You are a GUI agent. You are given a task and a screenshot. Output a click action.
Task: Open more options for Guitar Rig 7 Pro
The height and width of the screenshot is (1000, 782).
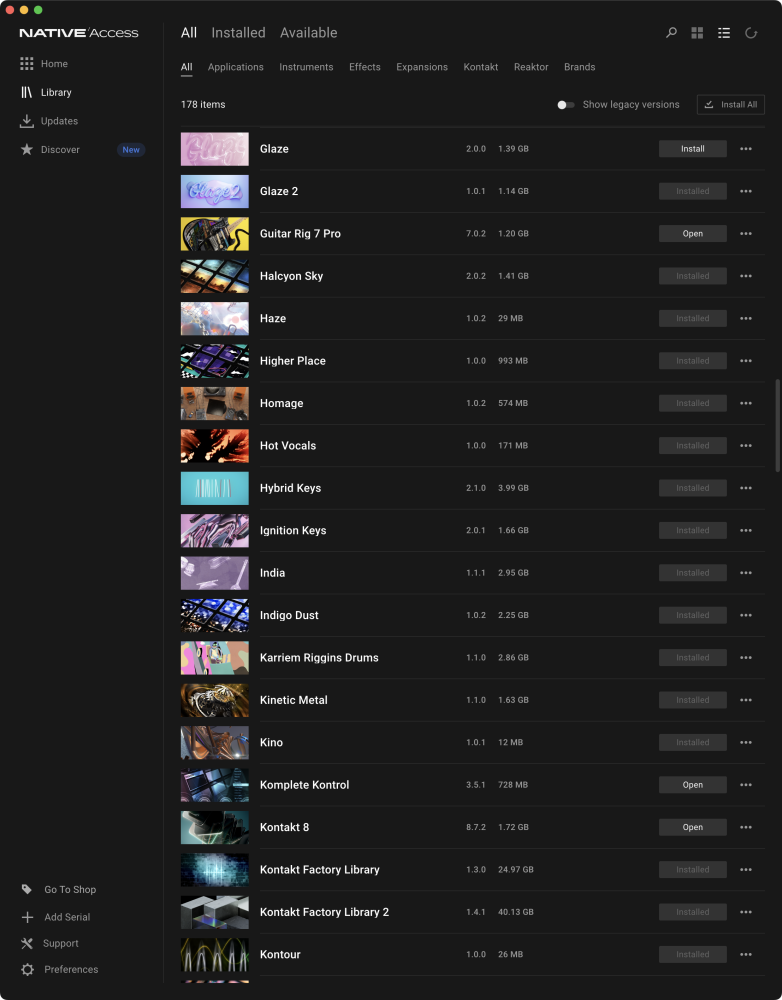pos(746,233)
